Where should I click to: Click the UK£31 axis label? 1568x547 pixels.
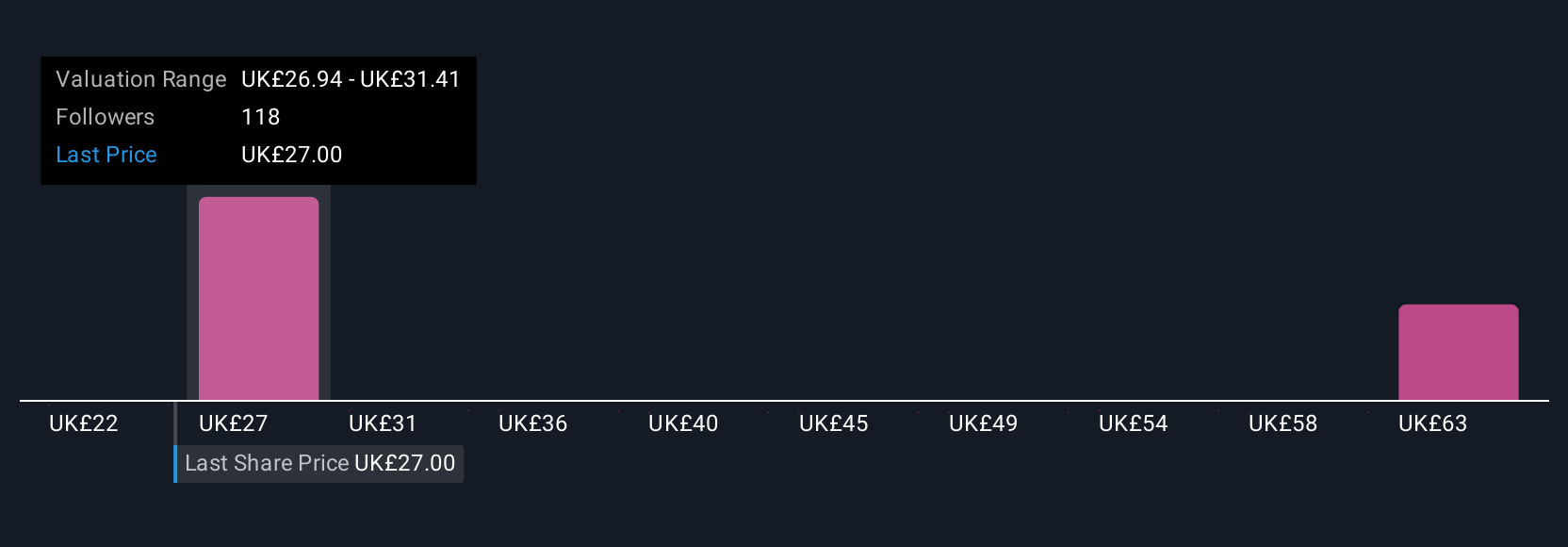[383, 423]
